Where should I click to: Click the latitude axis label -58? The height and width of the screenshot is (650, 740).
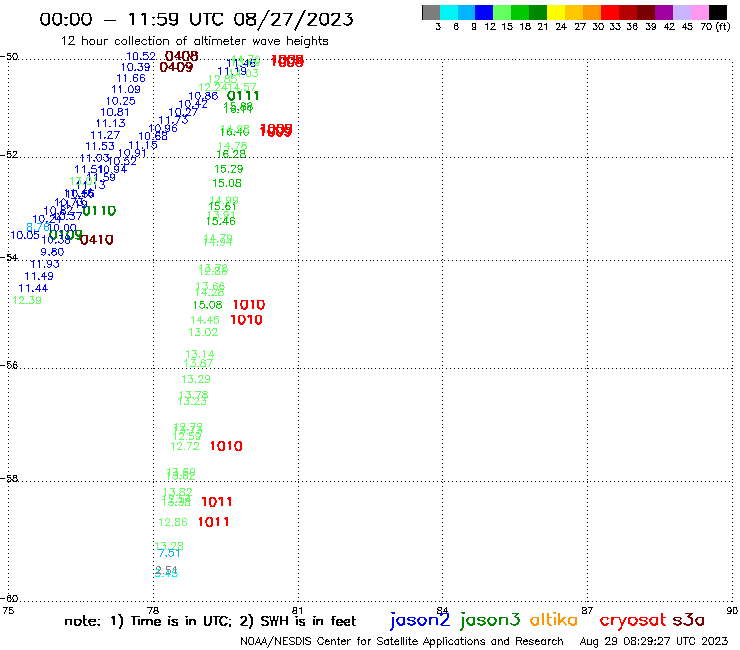(x=9, y=478)
